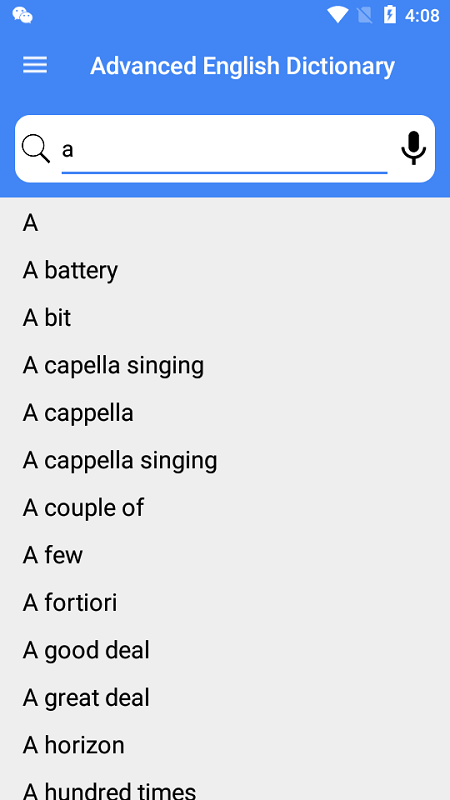Open the 'A bit' entry
The image size is (450, 800).
(225, 318)
